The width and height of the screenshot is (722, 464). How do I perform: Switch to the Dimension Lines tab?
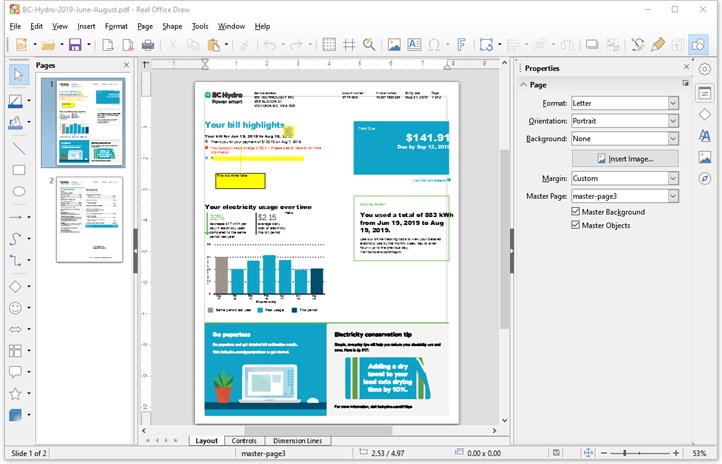coord(297,441)
